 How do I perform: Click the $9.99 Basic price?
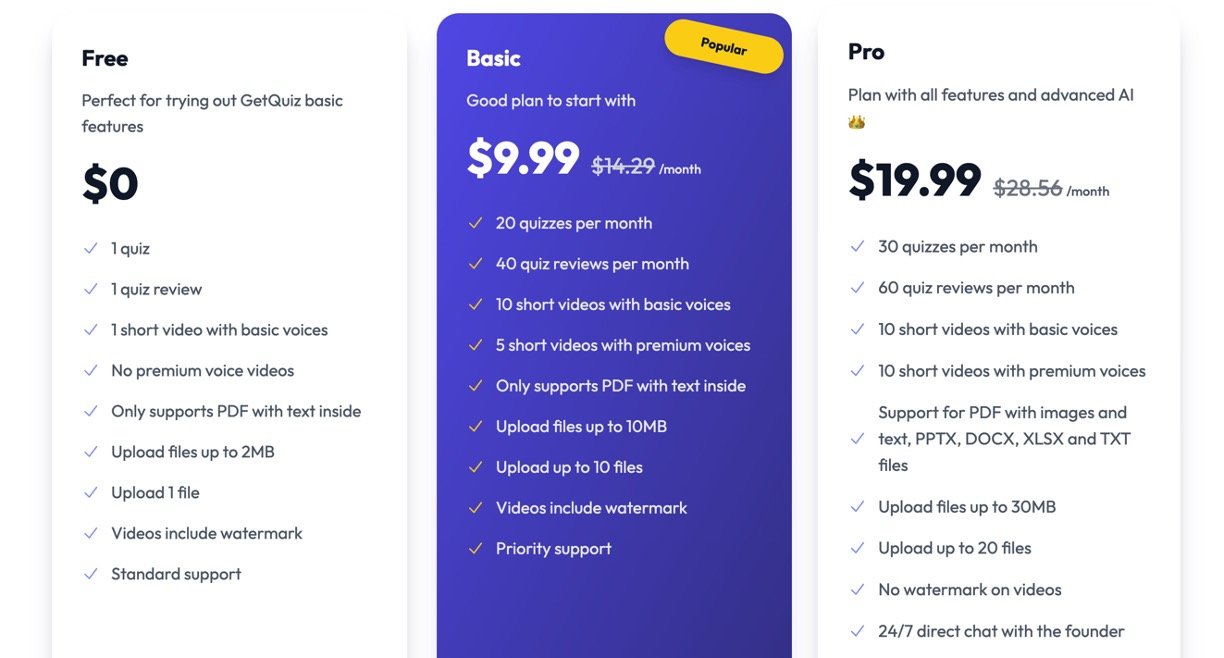click(523, 158)
